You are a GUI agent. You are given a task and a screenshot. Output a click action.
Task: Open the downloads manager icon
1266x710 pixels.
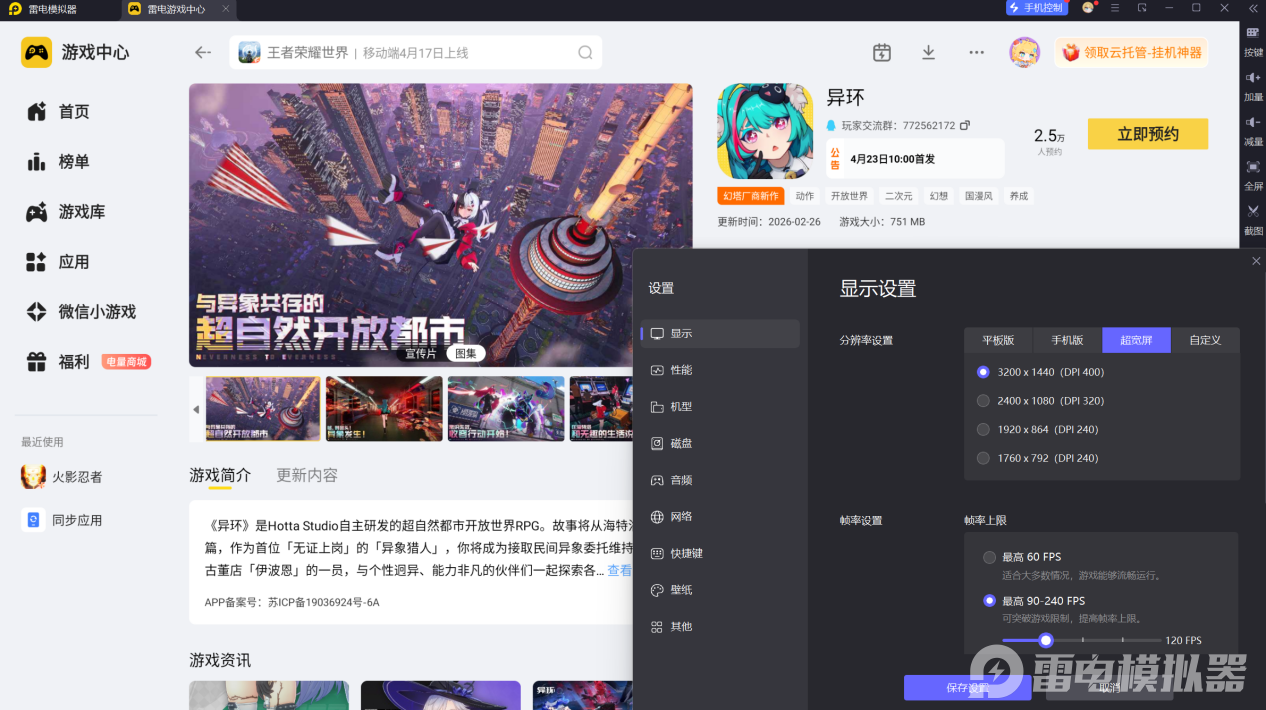click(928, 53)
